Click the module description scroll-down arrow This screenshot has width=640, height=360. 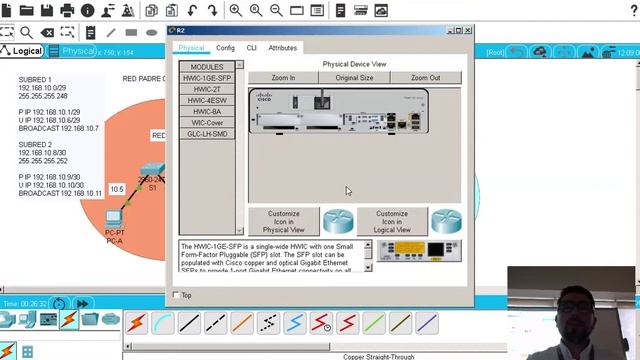click(368, 267)
